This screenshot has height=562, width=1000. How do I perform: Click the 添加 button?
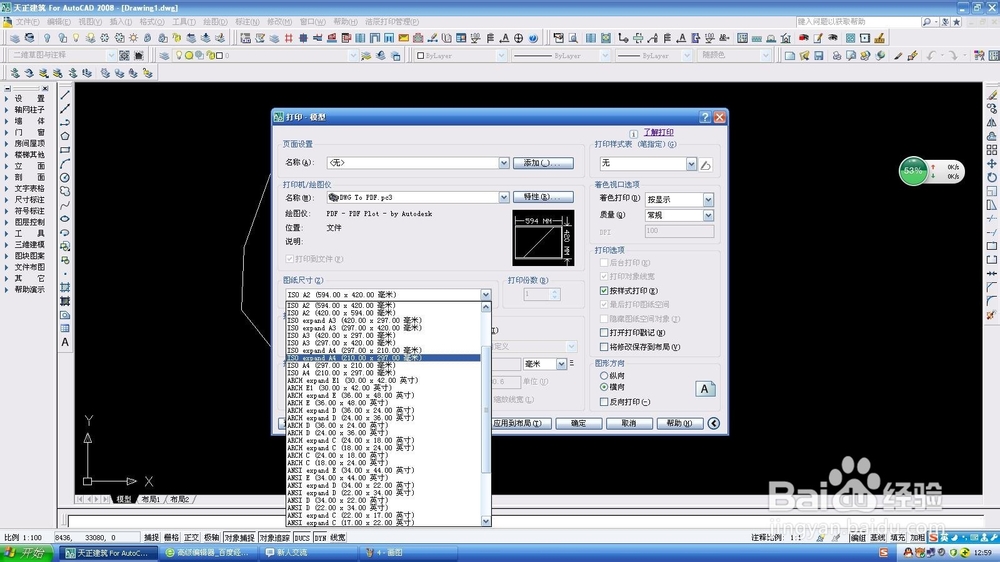(543, 163)
